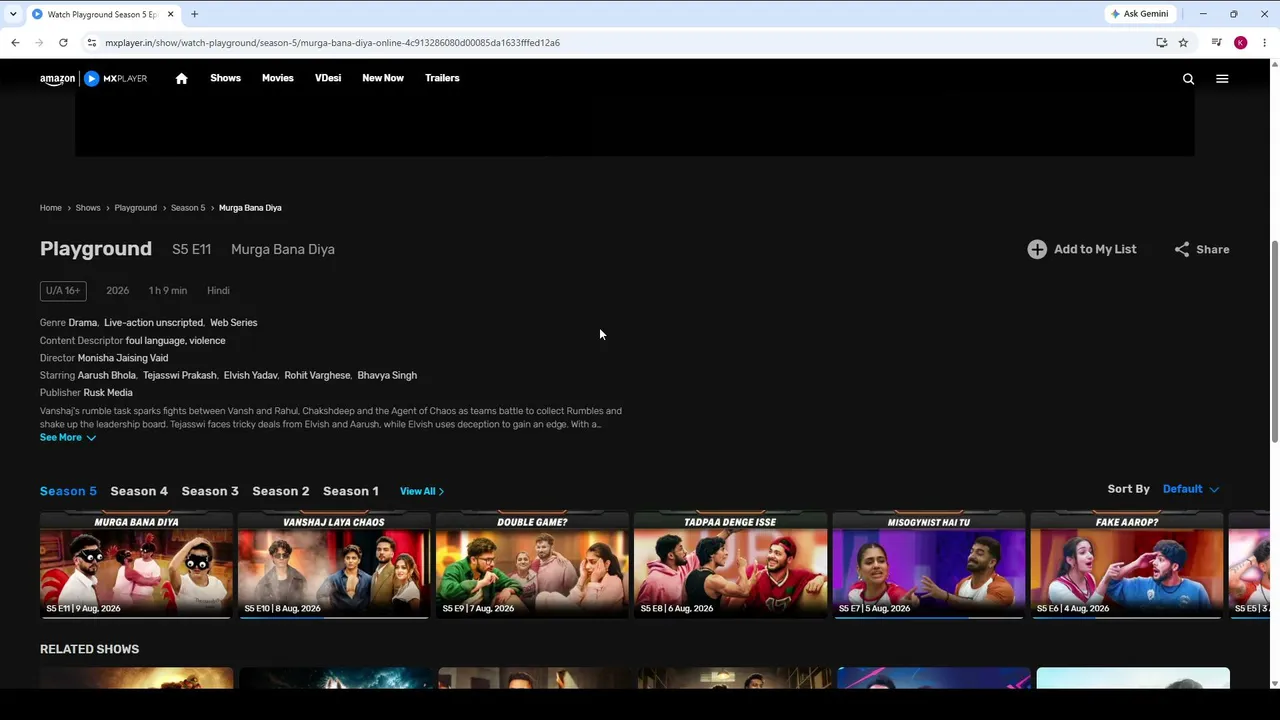Open the VDesi menu
This screenshot has height=720, width=1280.
328,78
